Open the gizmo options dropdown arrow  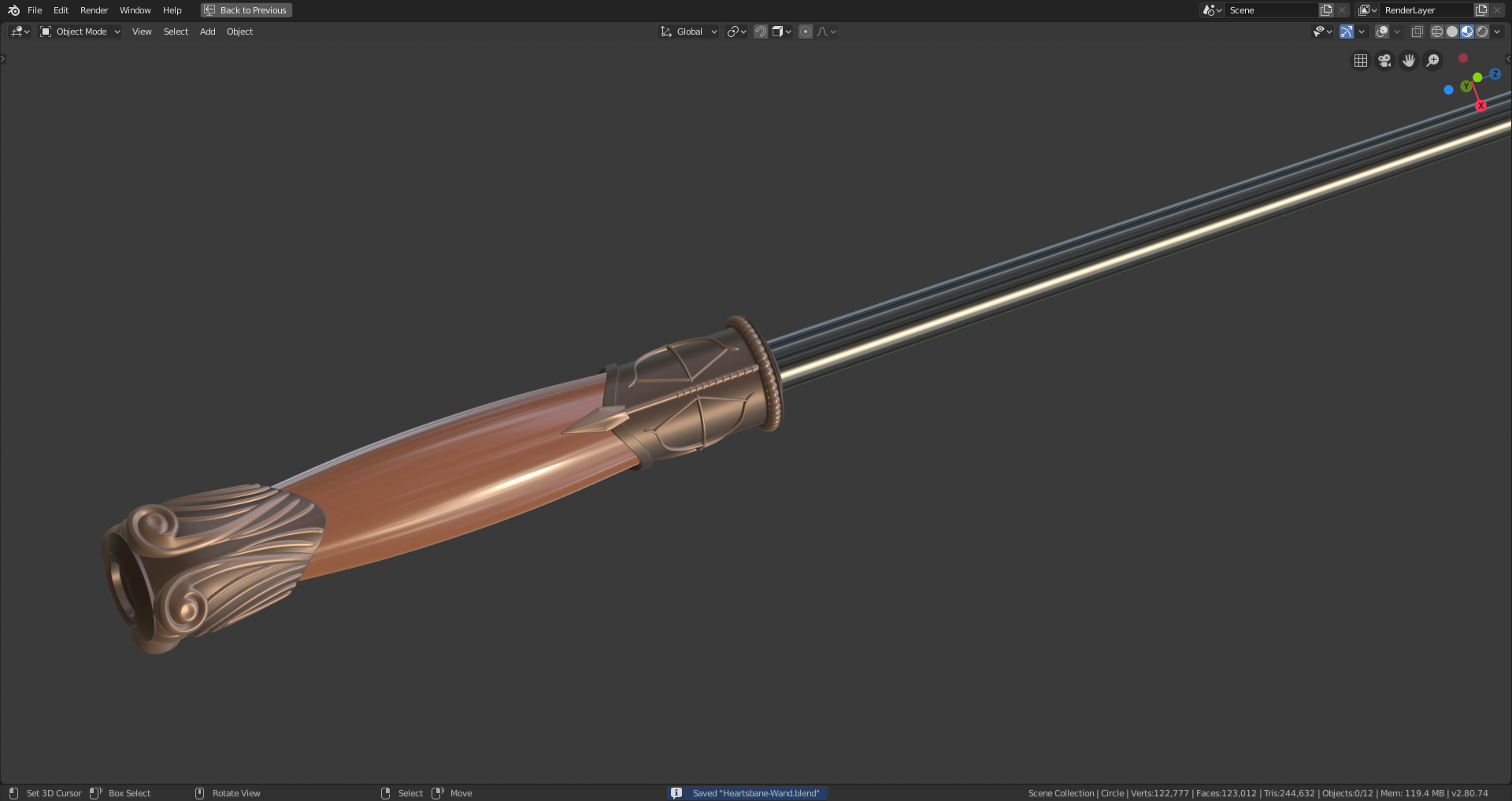pyautogui.click(x=1362, y=32)
